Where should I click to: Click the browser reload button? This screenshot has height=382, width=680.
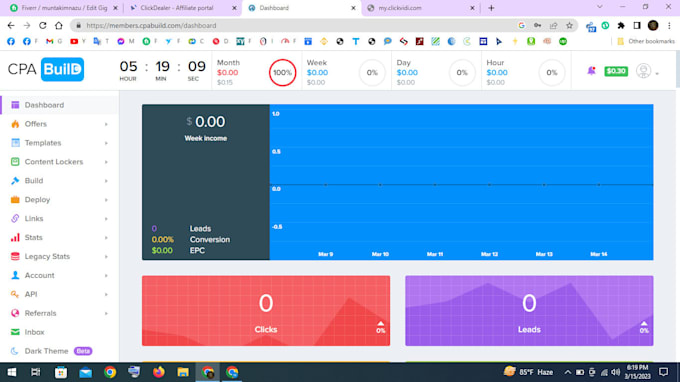42,26
